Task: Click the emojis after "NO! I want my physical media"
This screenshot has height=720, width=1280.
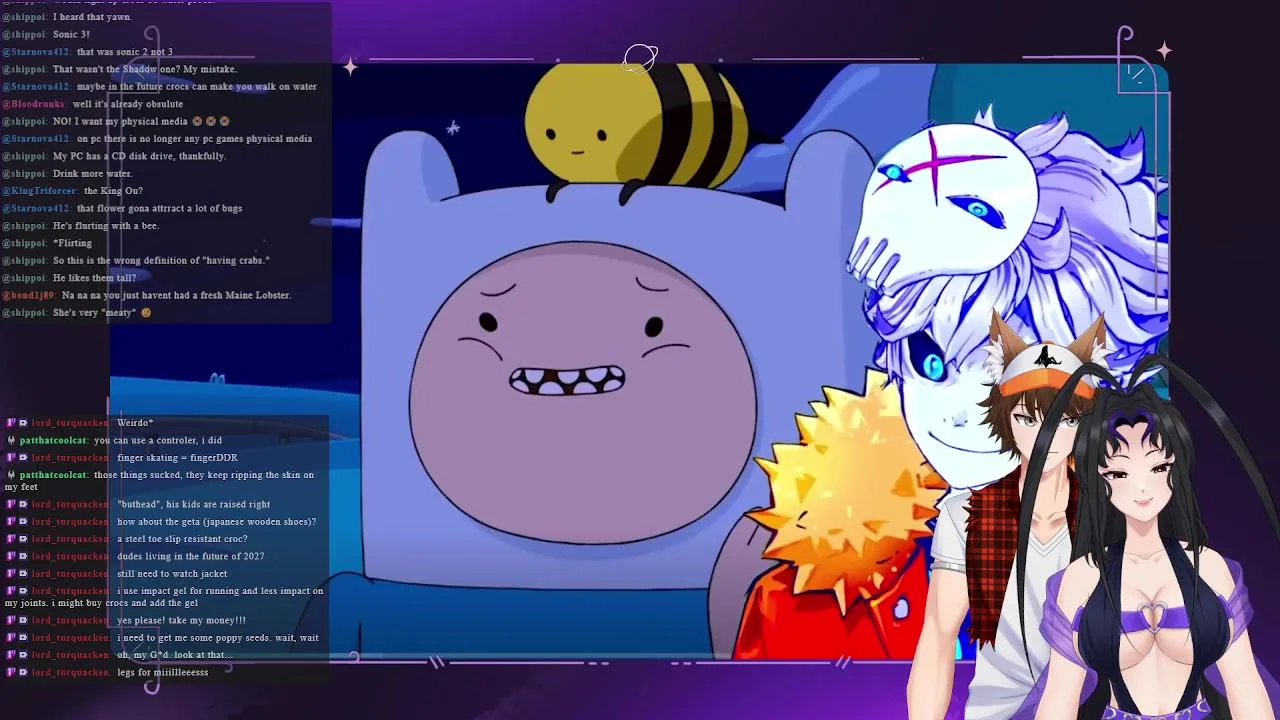Action: click(211, 121)
